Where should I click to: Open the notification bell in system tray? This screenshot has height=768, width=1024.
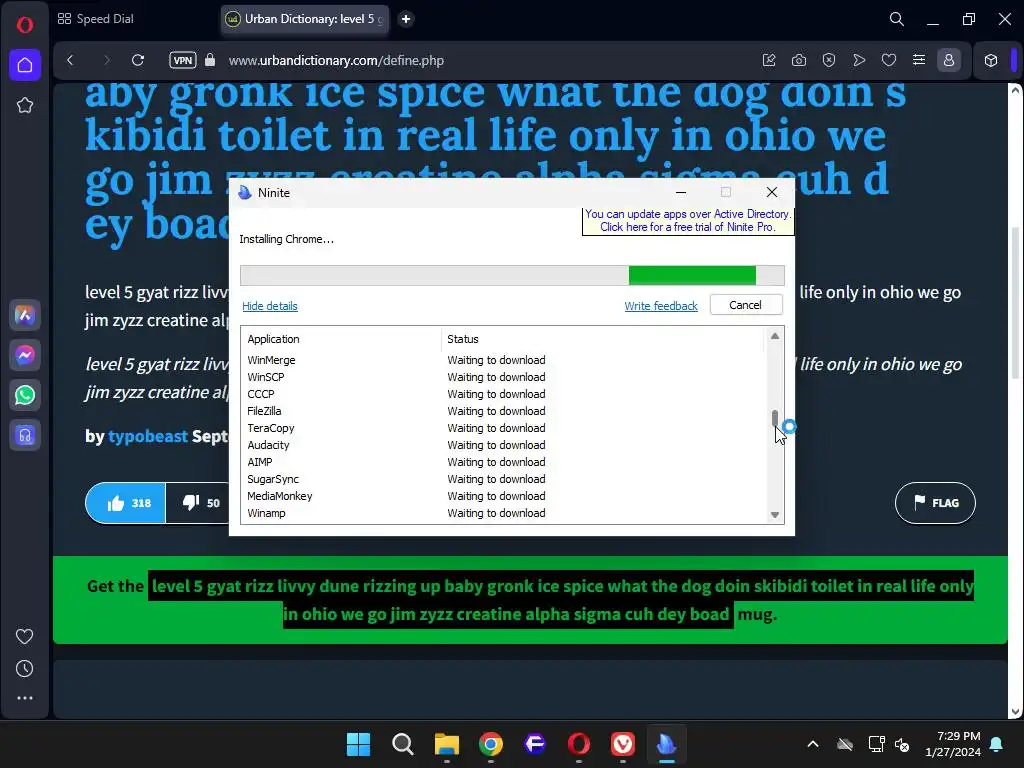pyautogui.click(x=997, y=744)
